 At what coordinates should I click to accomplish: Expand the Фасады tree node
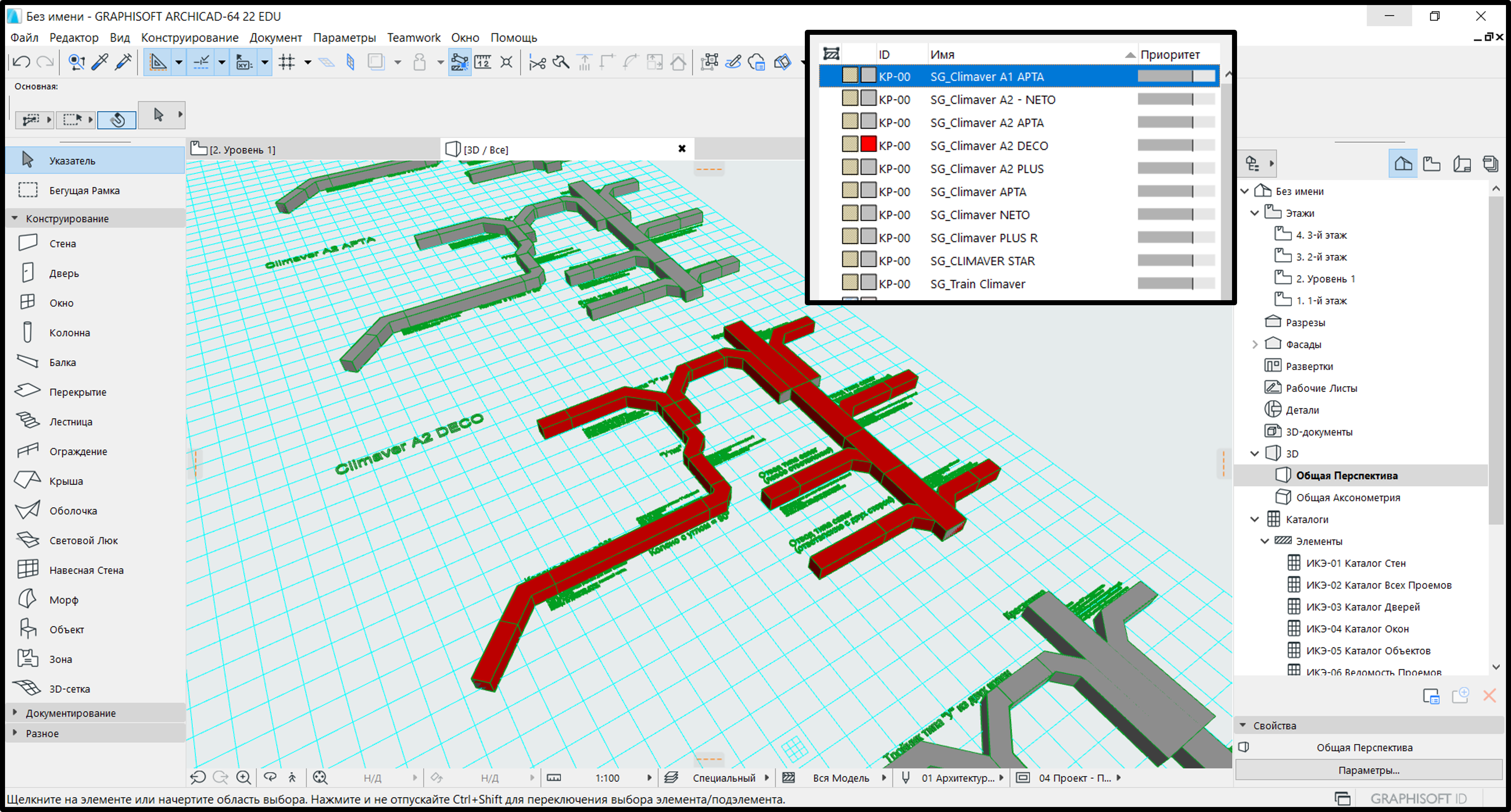1255,344
